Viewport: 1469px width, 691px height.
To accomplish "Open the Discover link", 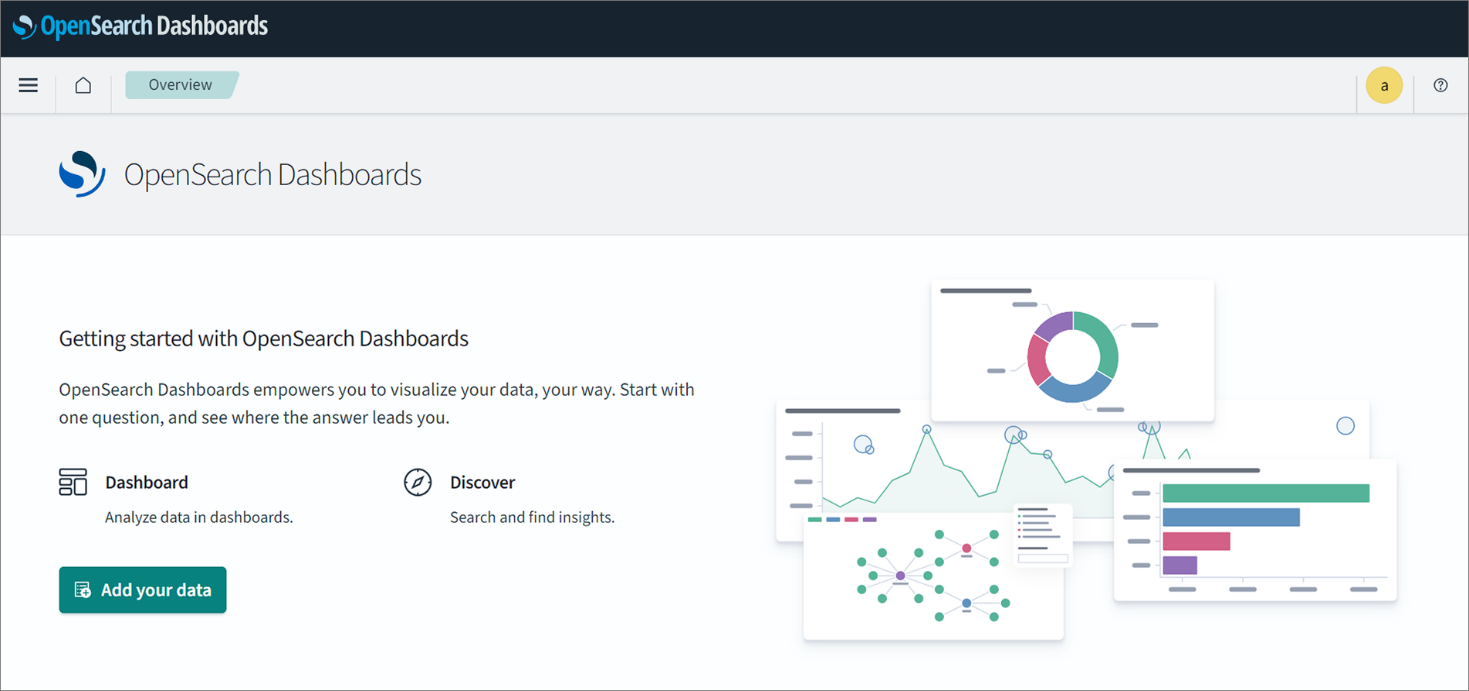I will 482,482.
